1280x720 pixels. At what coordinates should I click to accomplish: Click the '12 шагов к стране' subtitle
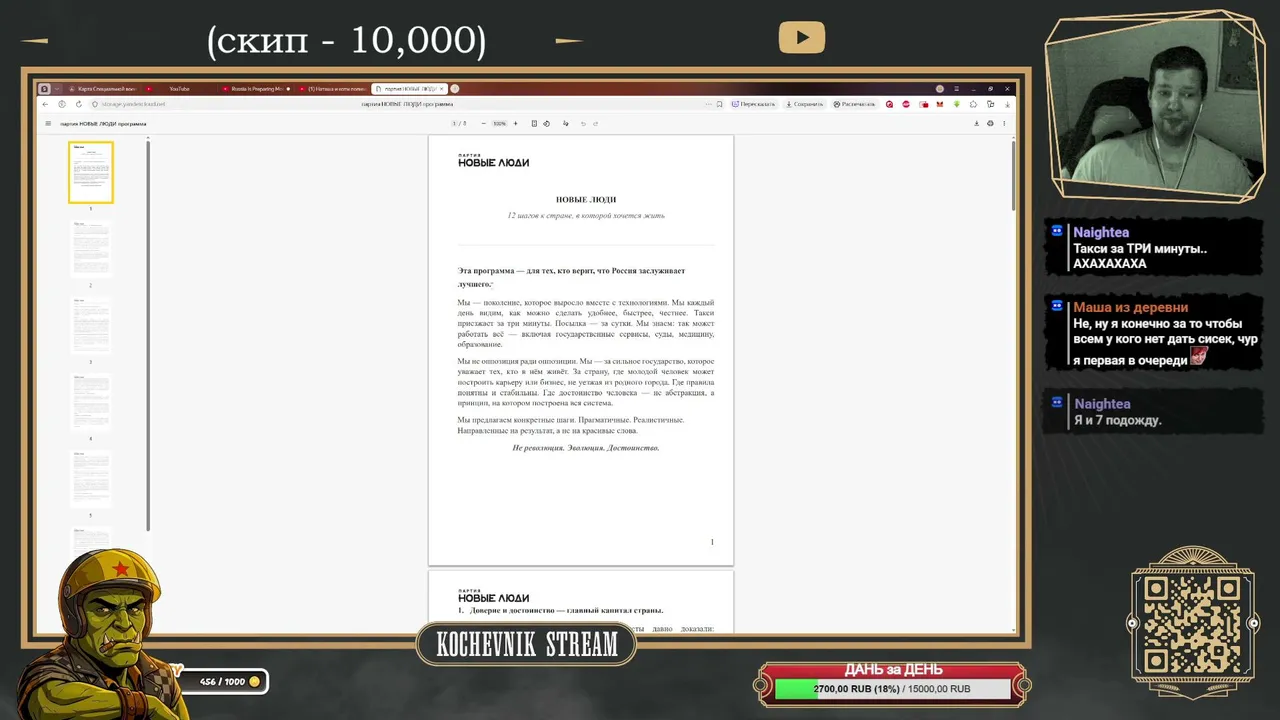coord(586,216)
